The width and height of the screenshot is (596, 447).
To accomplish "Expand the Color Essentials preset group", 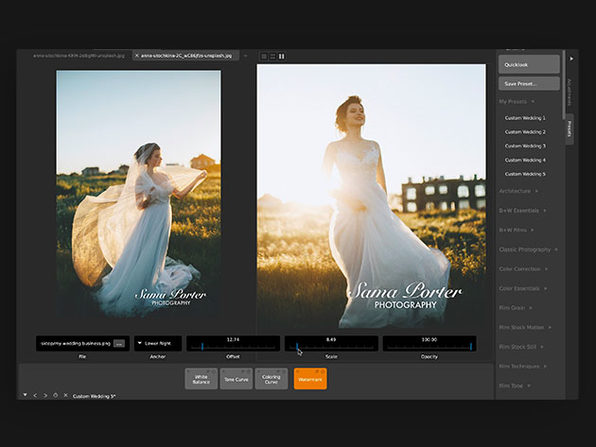I will tap(523, 288).
